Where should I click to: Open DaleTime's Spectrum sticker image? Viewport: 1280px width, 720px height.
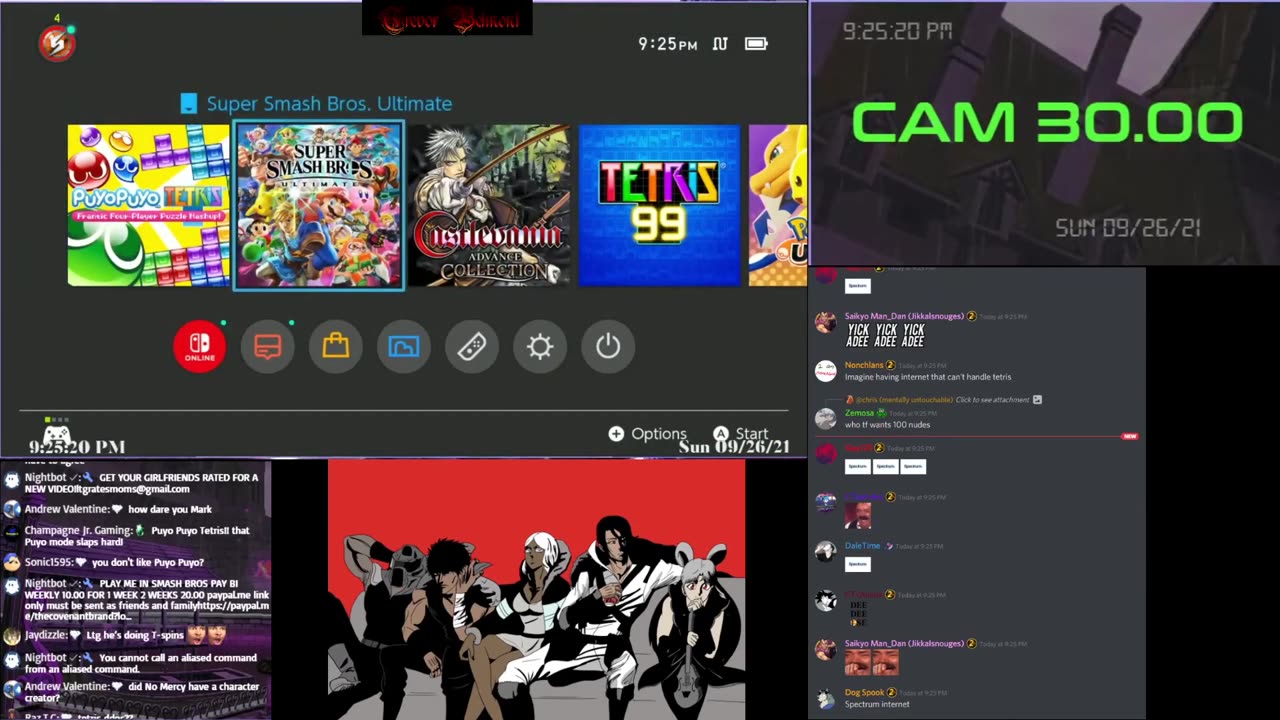click(x=857, y=564)
